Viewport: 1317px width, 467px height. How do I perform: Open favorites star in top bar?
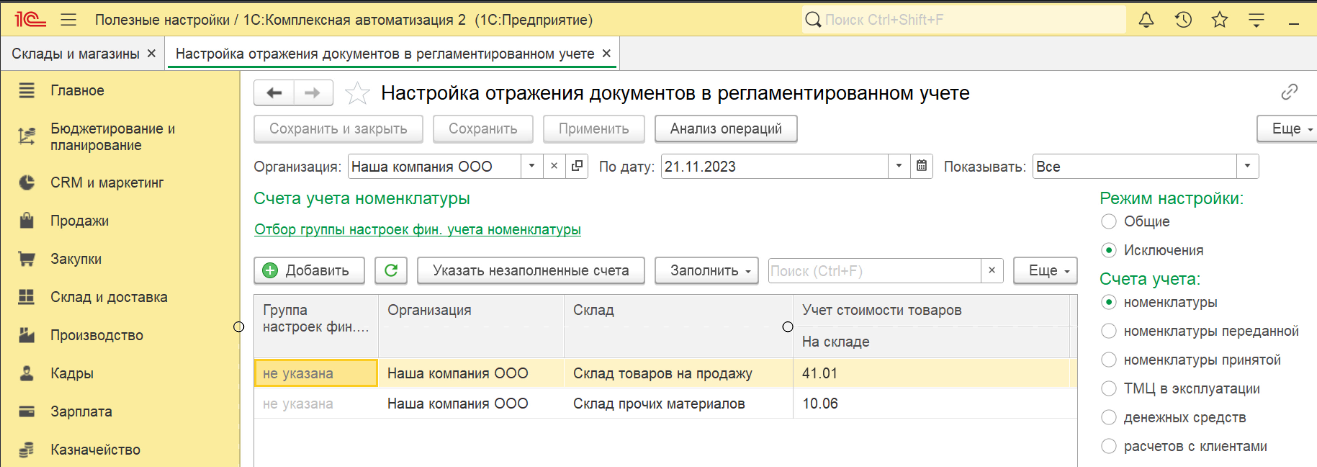[1219, 19]
